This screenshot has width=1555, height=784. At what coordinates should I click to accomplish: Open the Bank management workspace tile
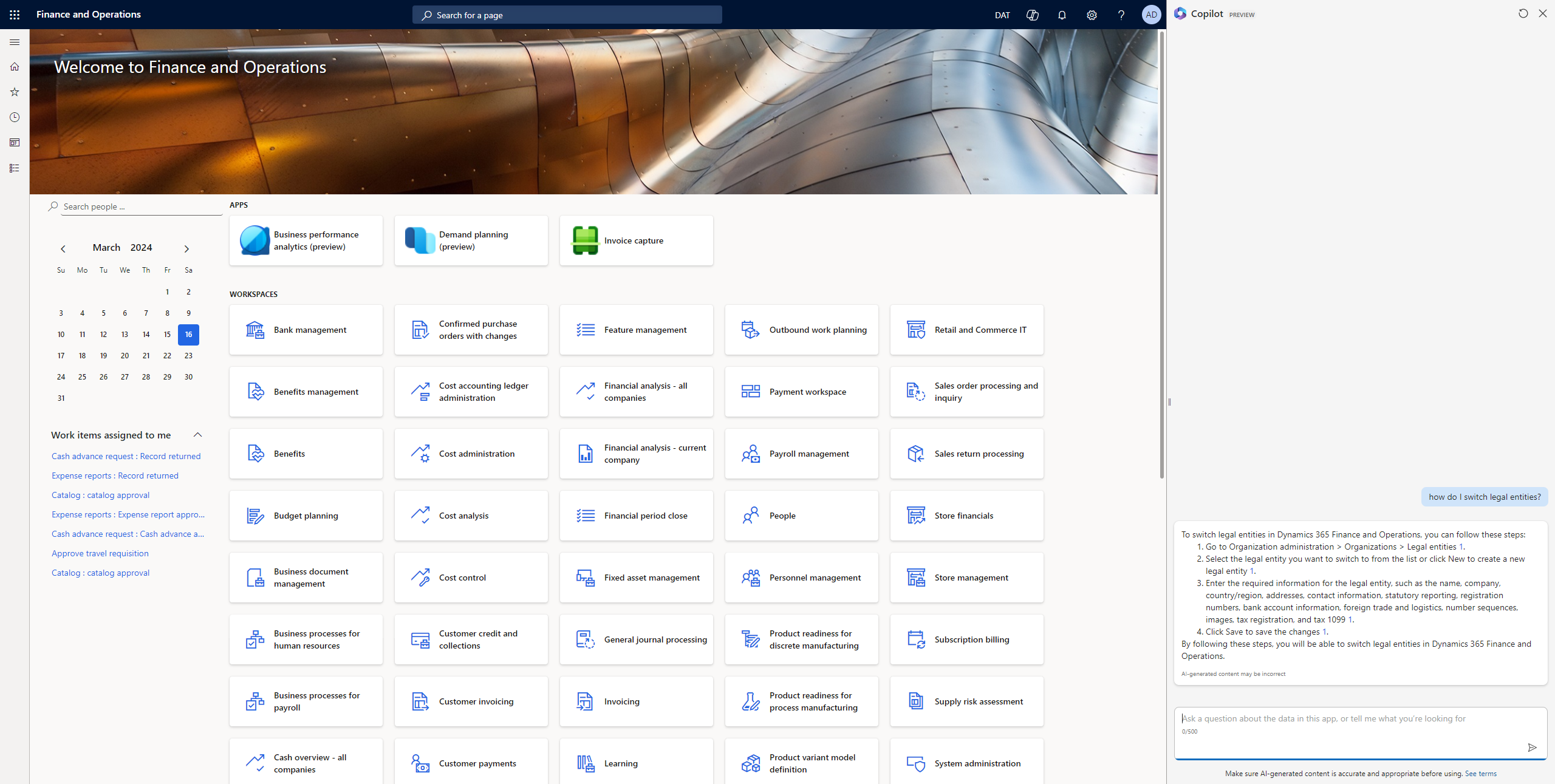point(306,330)
